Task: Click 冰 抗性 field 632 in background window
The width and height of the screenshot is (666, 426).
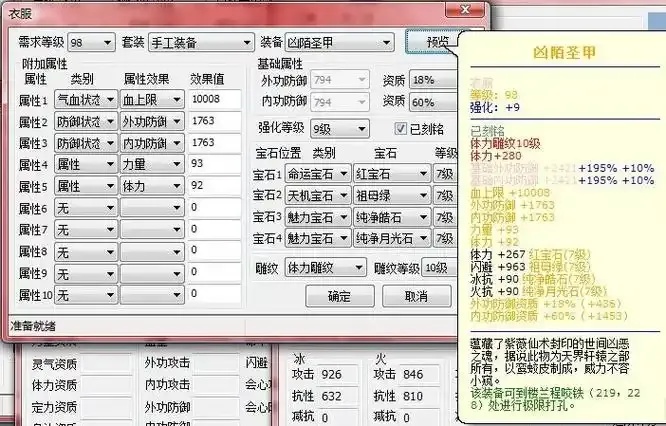Action: click(337, 396)
